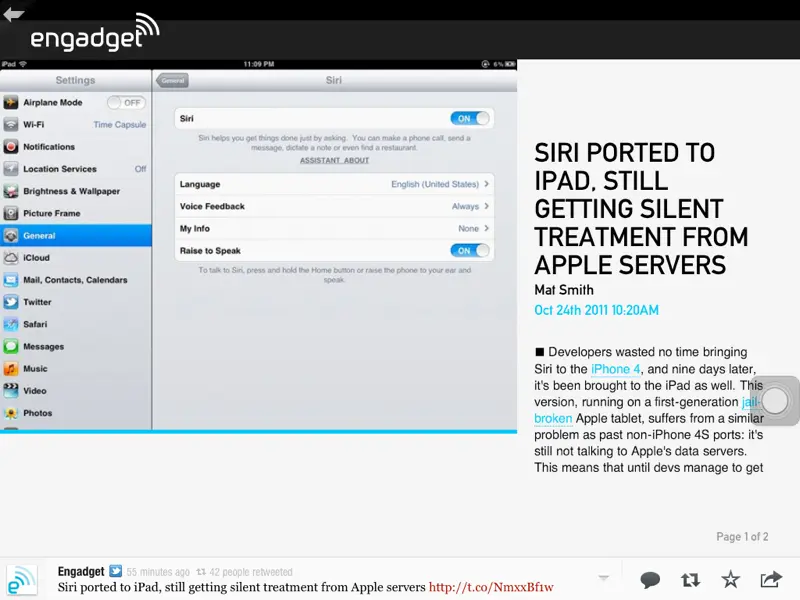
Task: Open the t.co link in the tweet
Action: point(491,587)
